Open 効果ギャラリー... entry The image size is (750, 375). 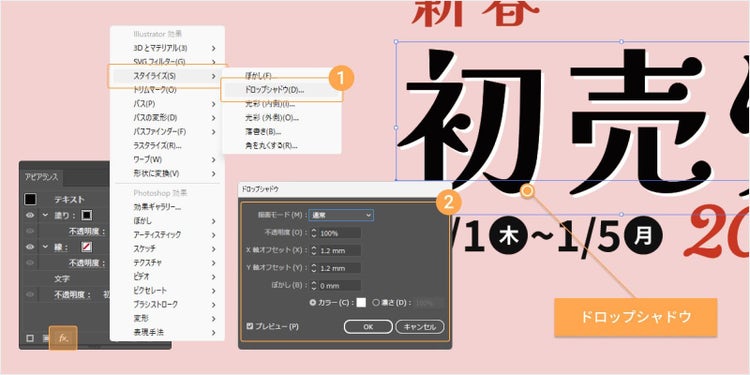(167, 207)
